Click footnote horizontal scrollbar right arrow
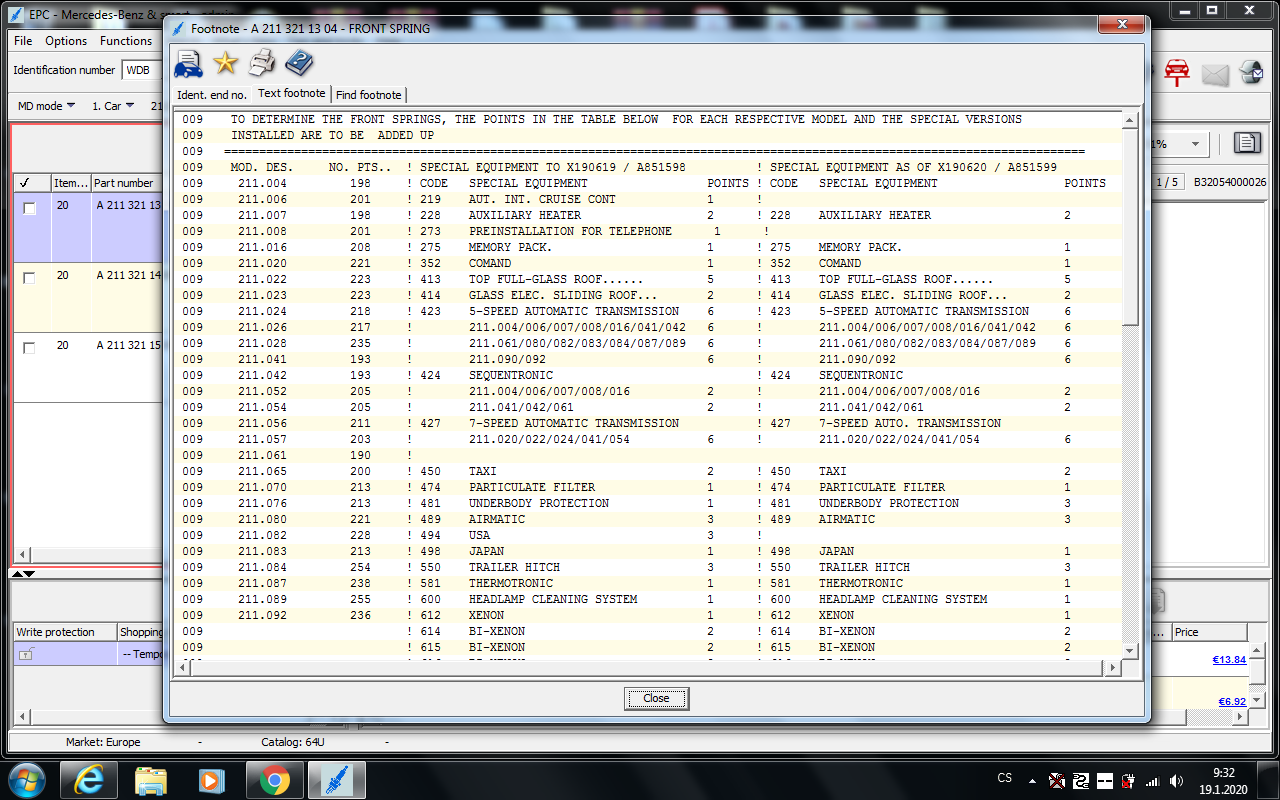 click(1113, 667)
